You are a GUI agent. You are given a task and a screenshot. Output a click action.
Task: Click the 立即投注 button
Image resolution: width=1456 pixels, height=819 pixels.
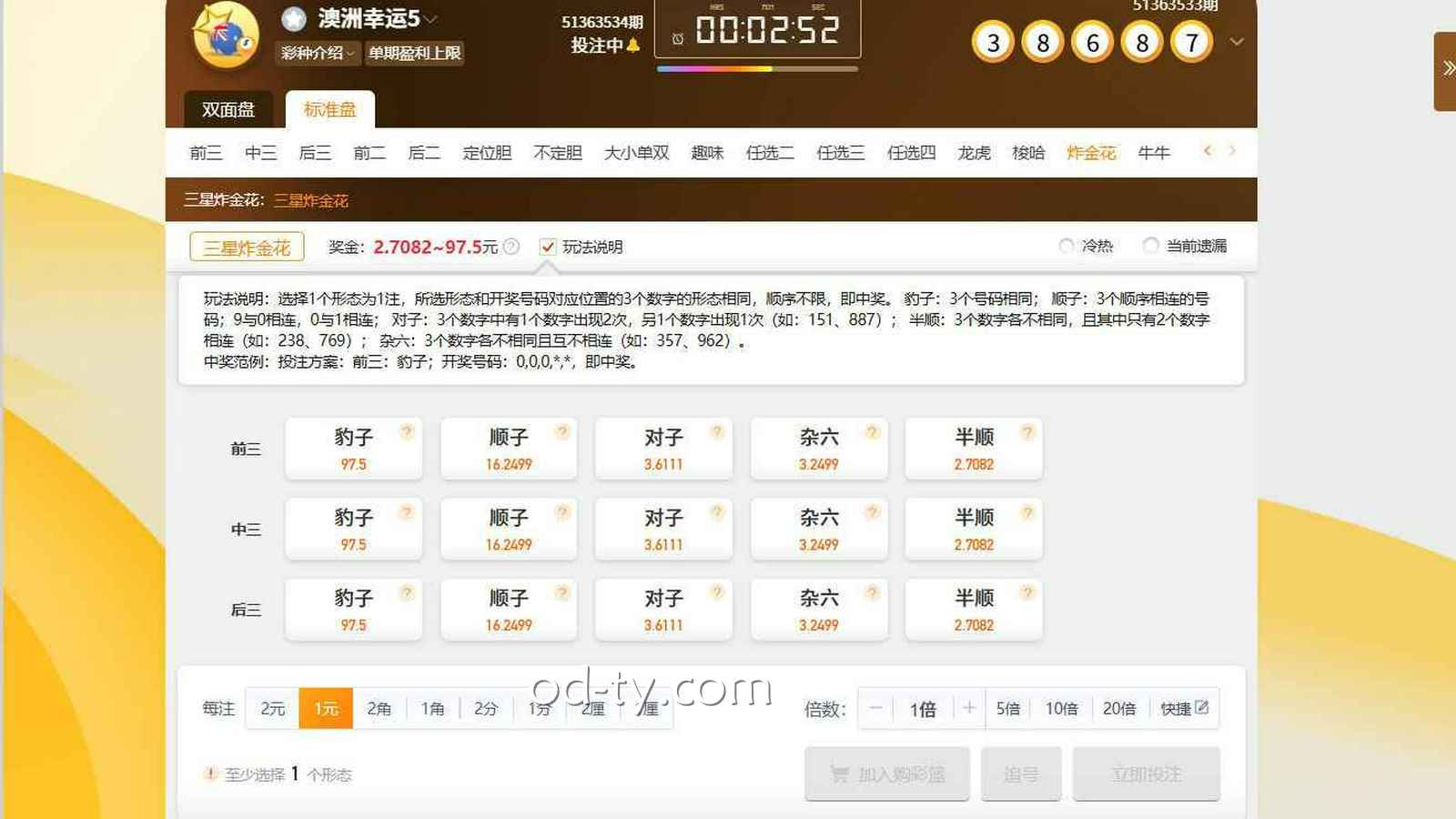pyautogui.click(x=1147, y=773)
